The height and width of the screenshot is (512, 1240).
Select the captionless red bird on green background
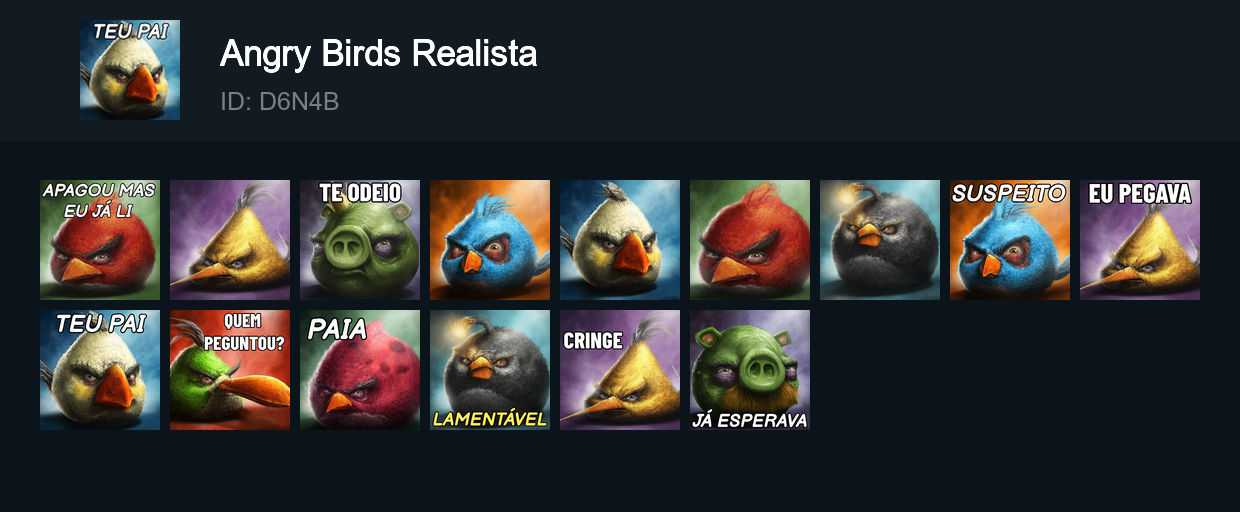coord(750,240)
